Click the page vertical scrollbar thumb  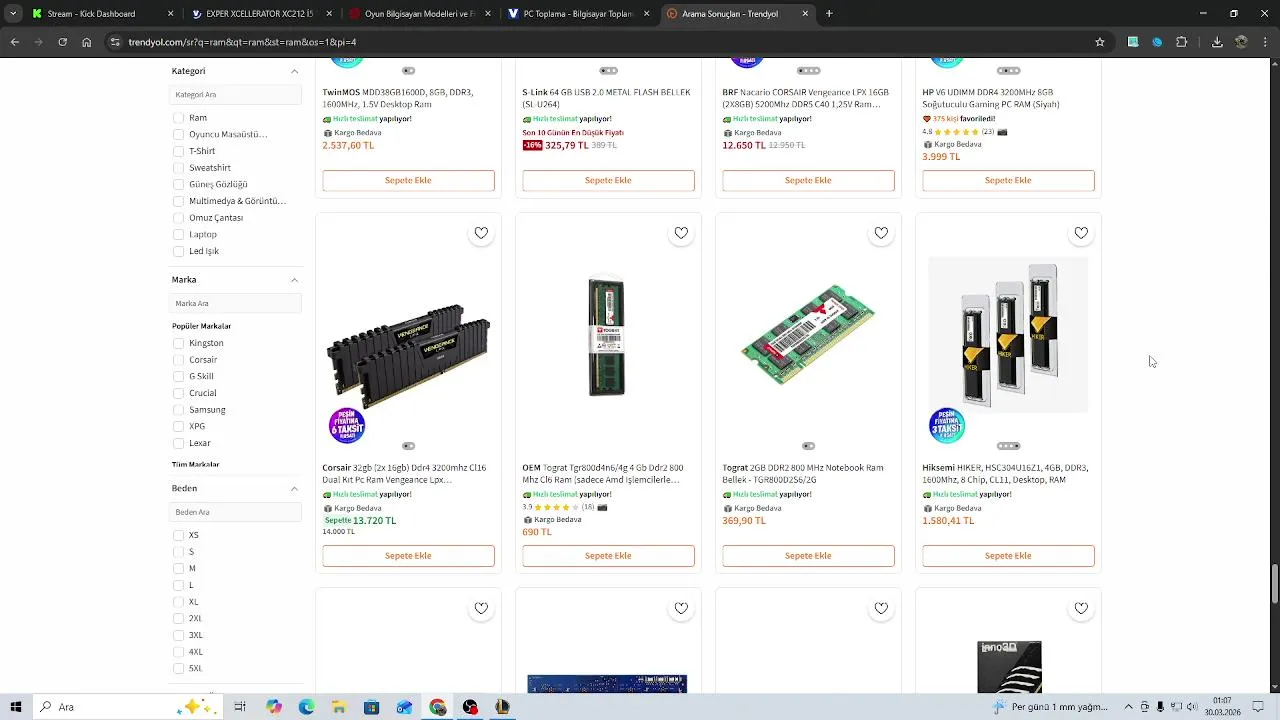(x=1274, y=583)
